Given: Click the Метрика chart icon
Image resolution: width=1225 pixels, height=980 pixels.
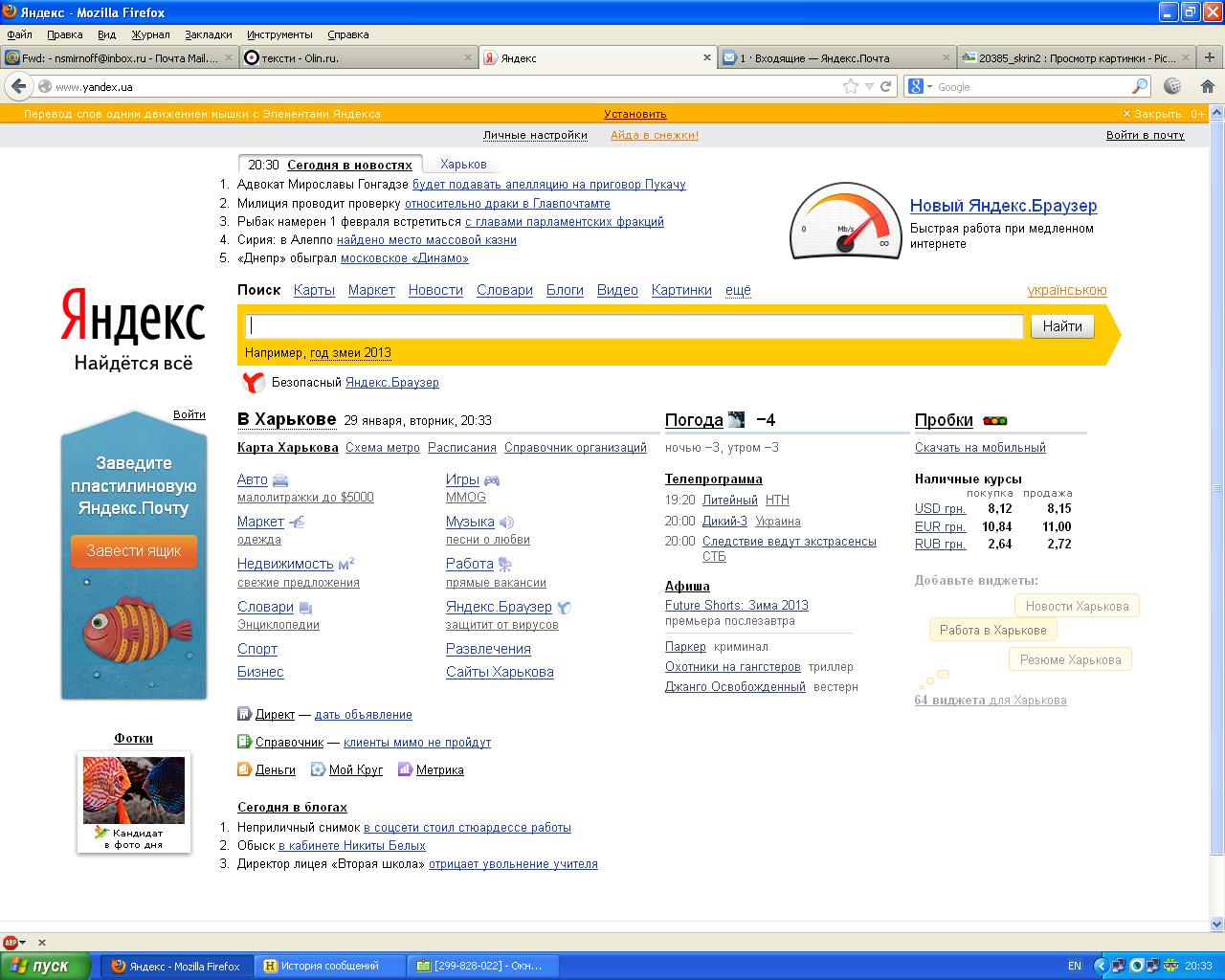Looking at the screenshot, I should [405, 769].
